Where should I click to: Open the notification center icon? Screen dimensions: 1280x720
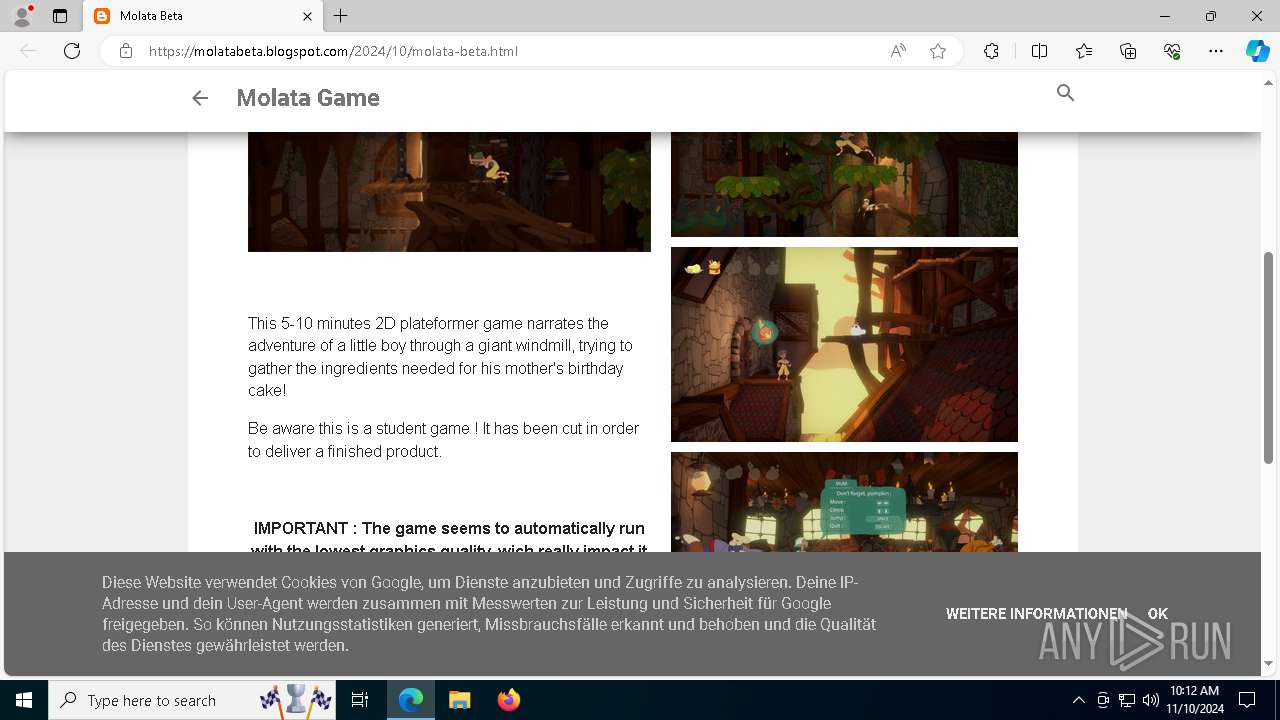(1247, 700)
